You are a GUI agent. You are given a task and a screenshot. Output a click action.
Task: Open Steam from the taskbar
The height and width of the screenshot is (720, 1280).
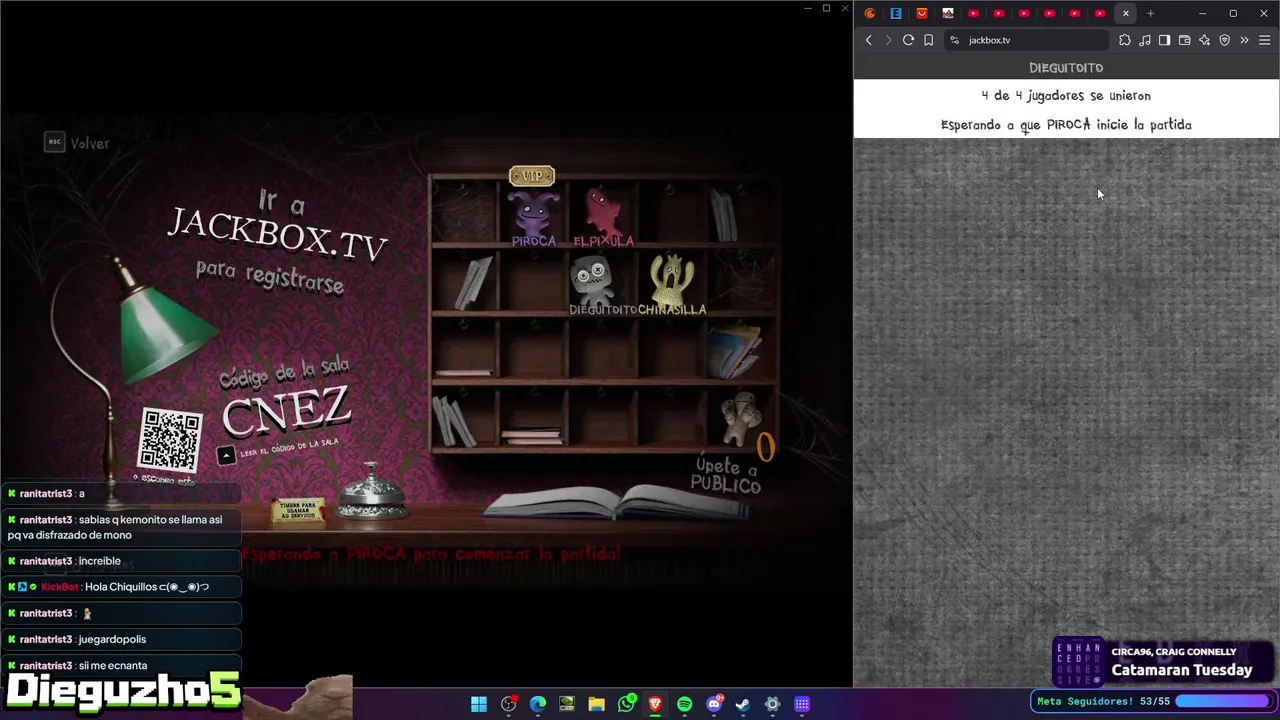click(x=743, y=704)
